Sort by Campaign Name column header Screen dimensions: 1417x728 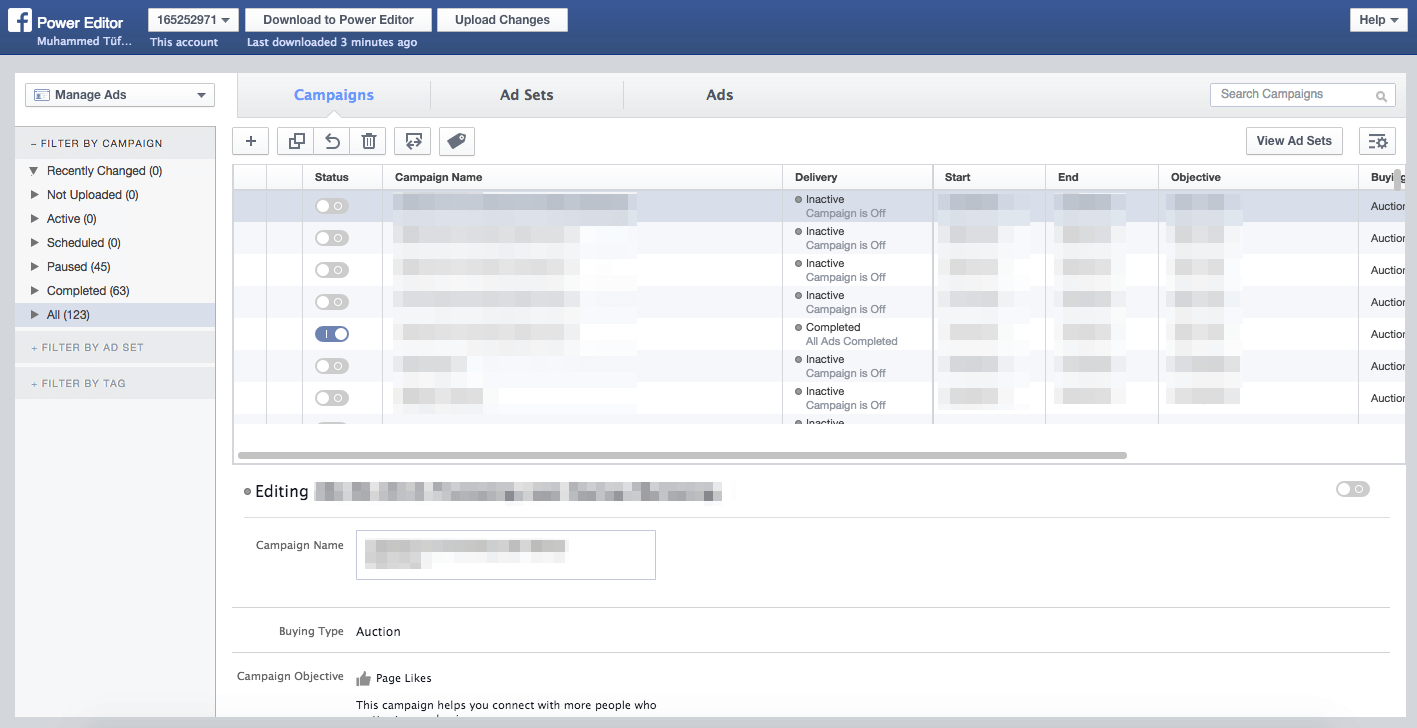(582, 177)
